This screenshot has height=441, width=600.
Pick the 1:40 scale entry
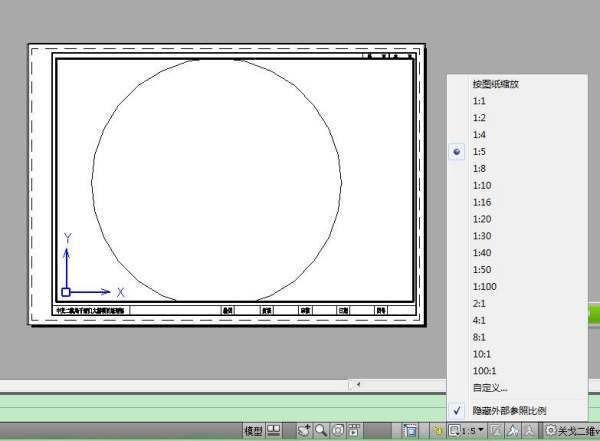tap(517, 253)
